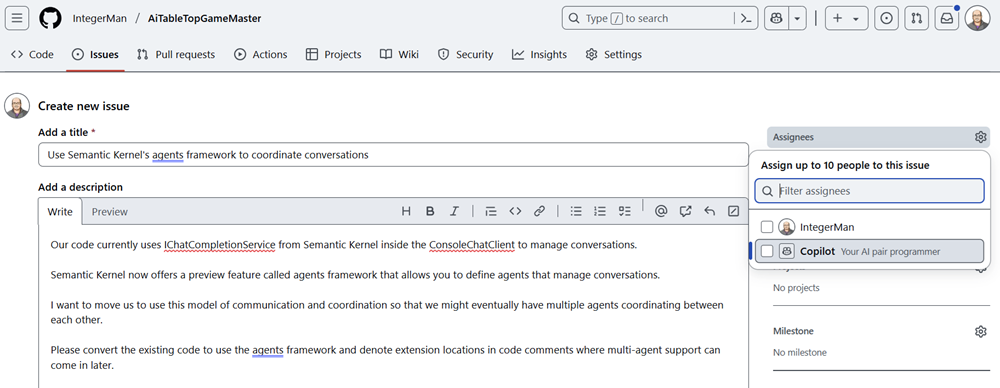Viewport: 1000px width, 388px height.
Task: Check the Copilot assignee checkbox
Action: (767, 251)
